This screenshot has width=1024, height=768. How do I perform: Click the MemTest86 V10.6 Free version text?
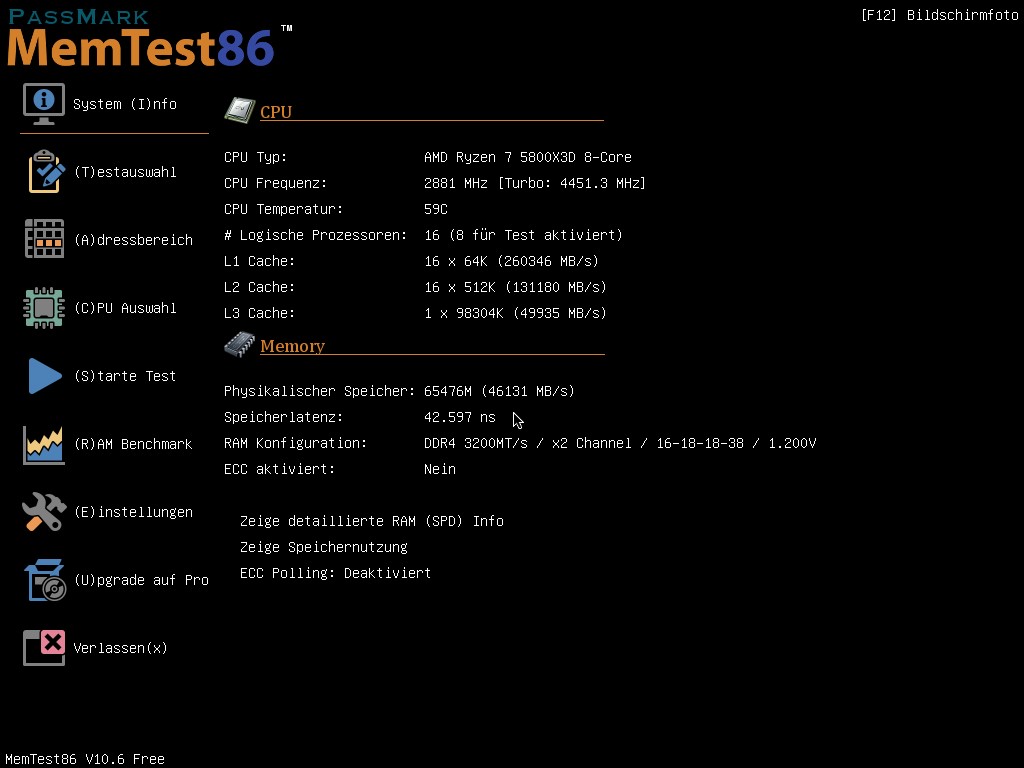(x=85, y=759)
